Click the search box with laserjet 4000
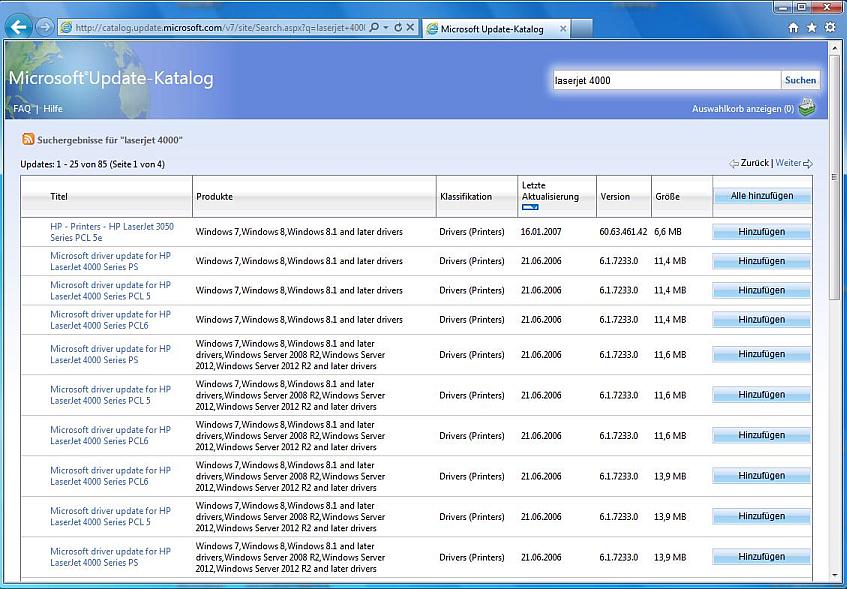Screen dimensions: 847x589 (667, 81)
